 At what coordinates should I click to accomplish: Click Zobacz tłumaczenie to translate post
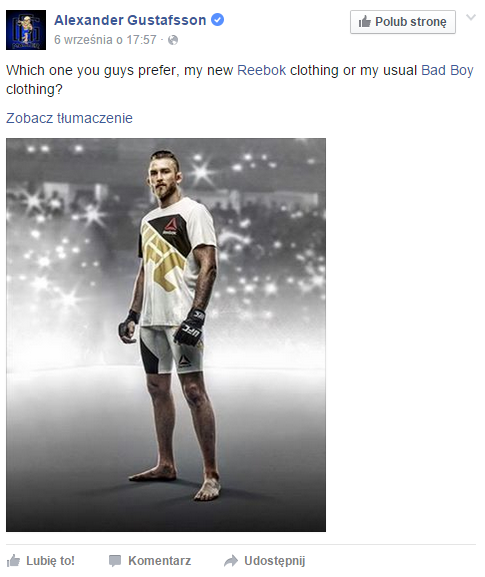pos(69,118)
